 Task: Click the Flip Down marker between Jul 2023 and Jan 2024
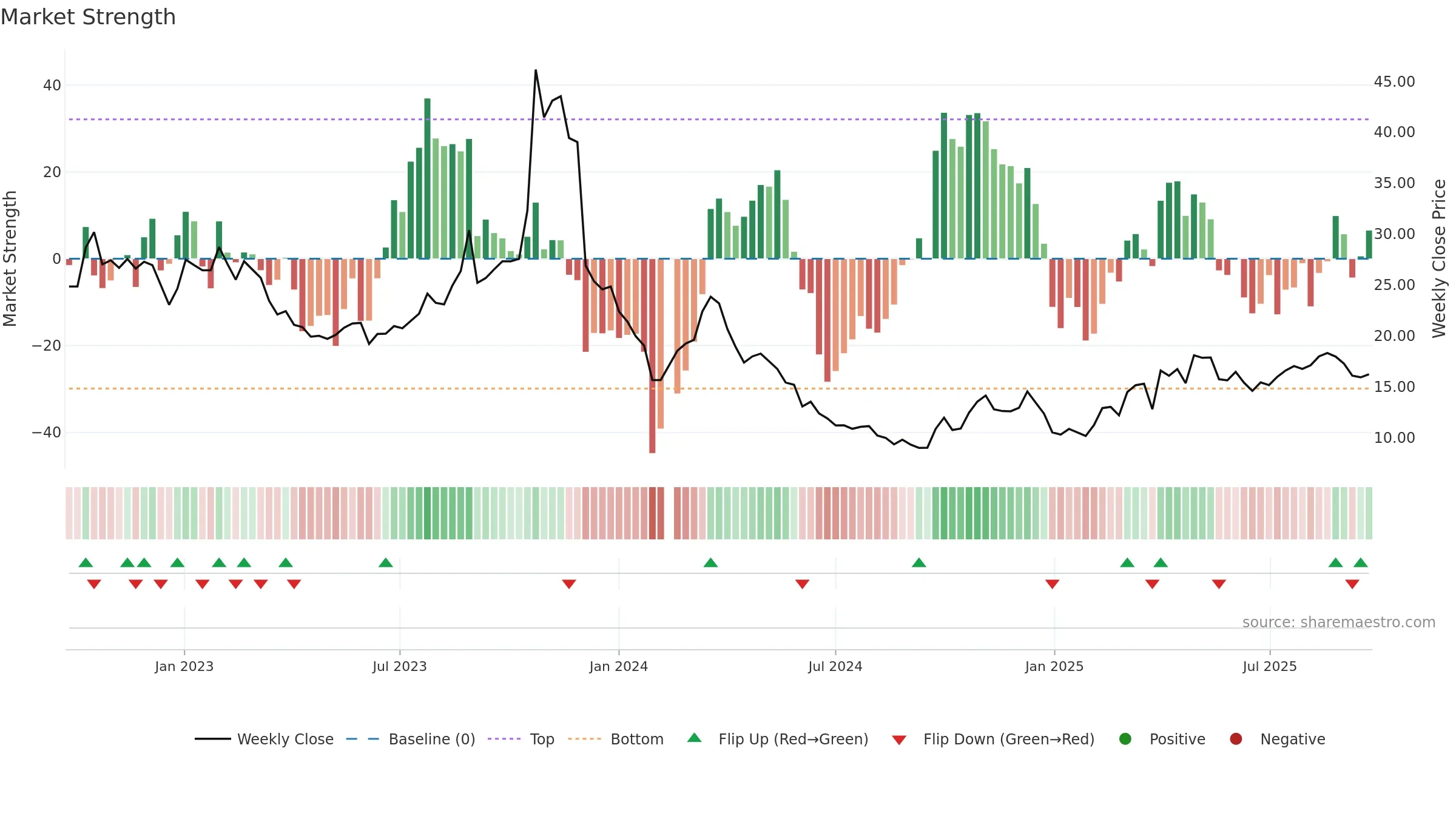[x=569, y=584]
